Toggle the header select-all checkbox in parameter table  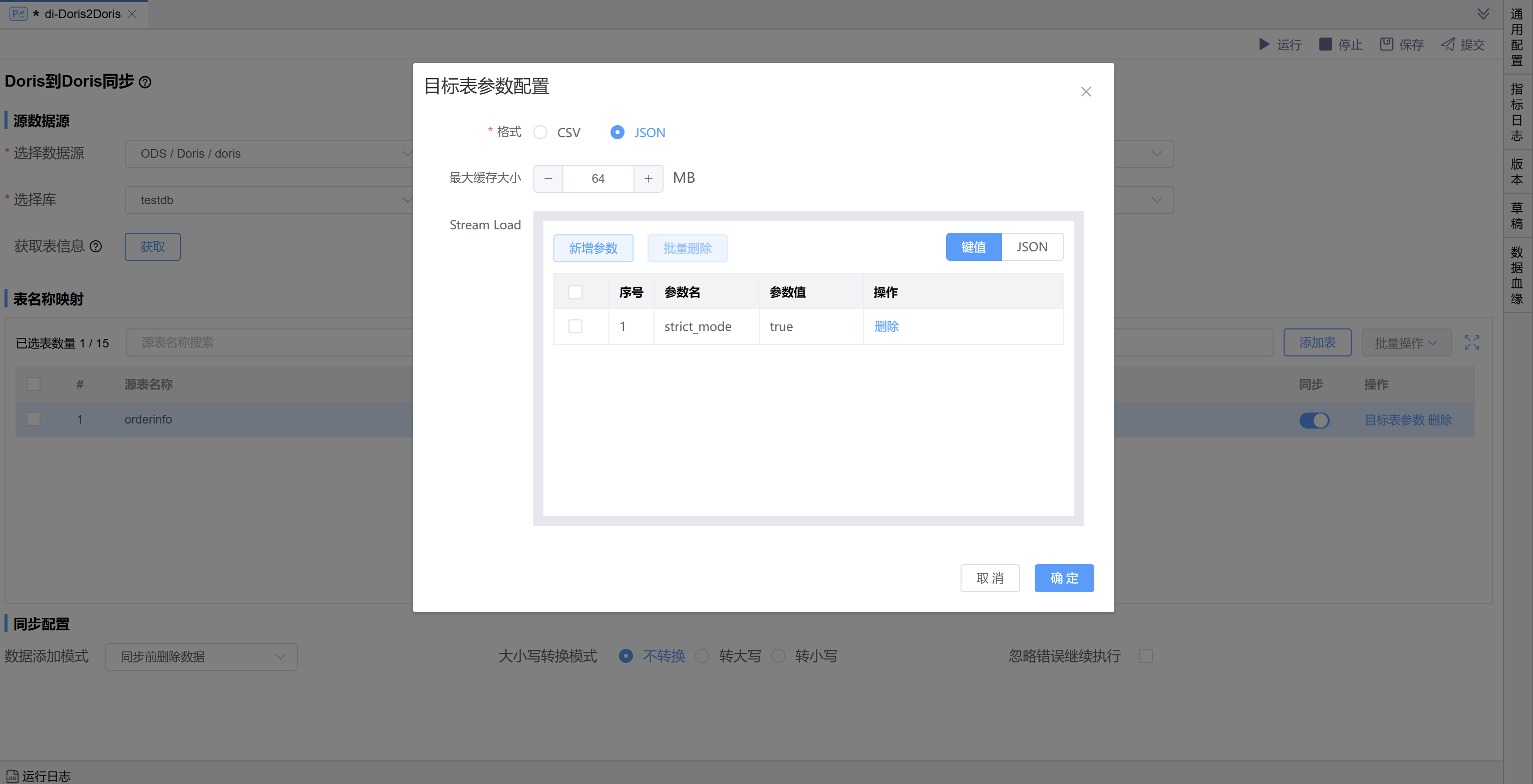pyautogui.click(x=575, y=292)
